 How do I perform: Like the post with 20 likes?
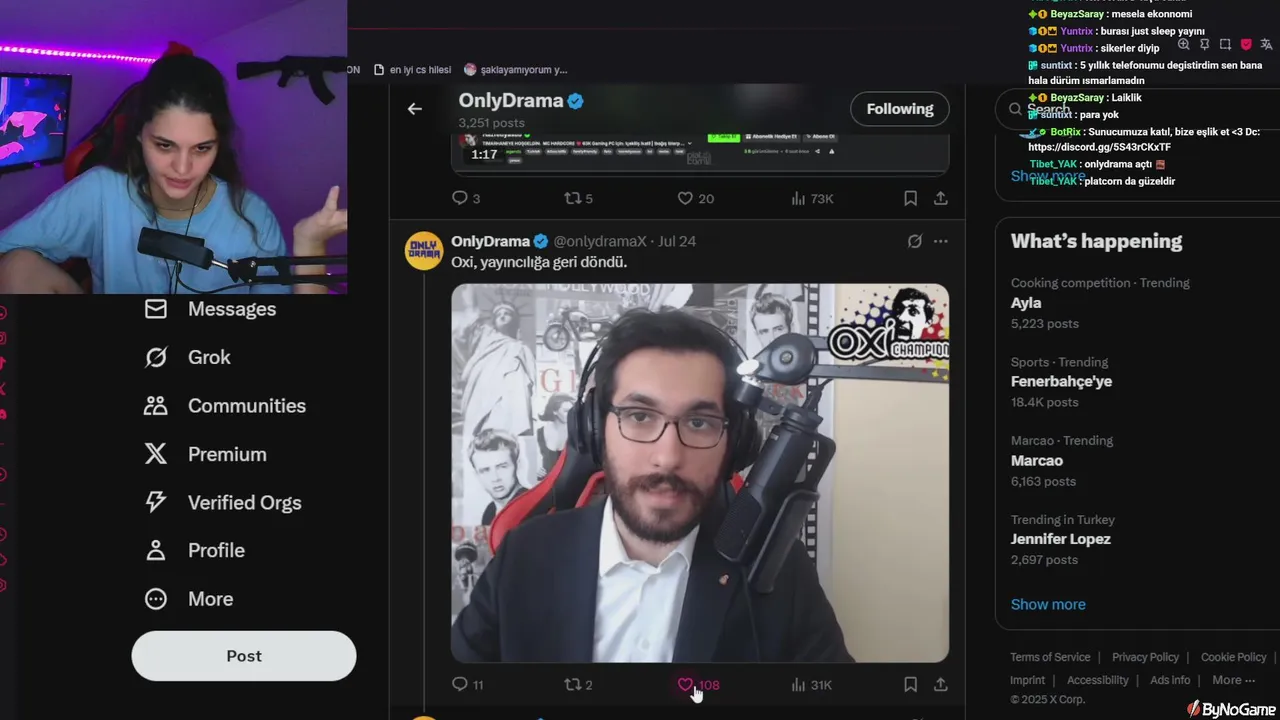click(696, 198)
